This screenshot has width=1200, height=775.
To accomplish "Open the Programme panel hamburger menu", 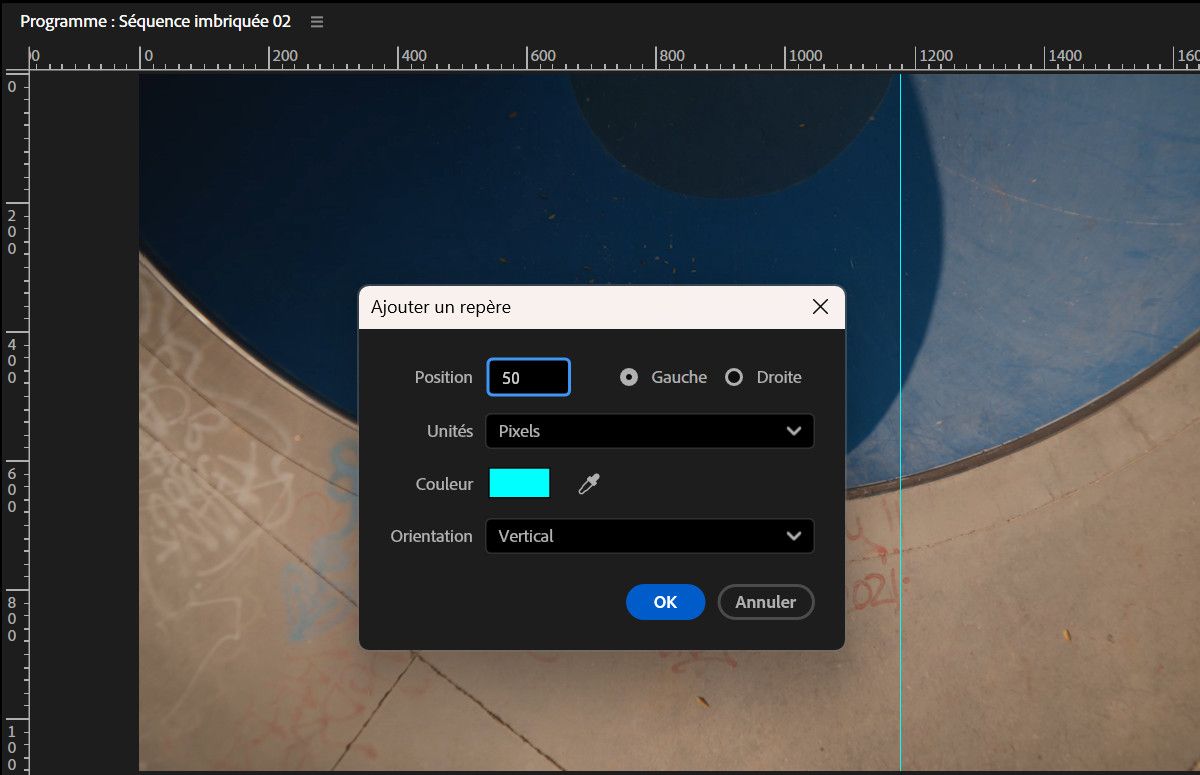I will tap(317, 21).
